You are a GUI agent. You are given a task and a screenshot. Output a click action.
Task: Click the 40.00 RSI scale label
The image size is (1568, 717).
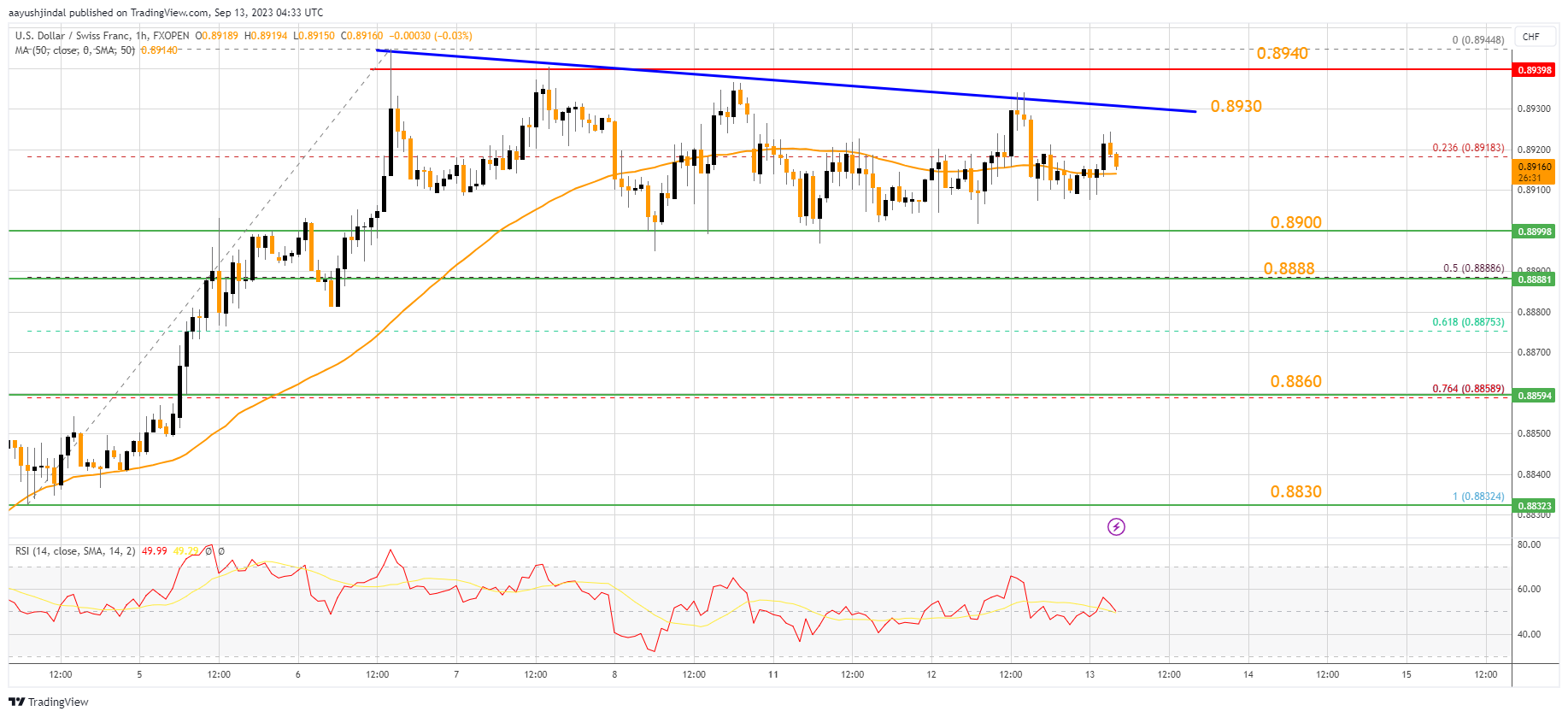tap(1529, 634)
